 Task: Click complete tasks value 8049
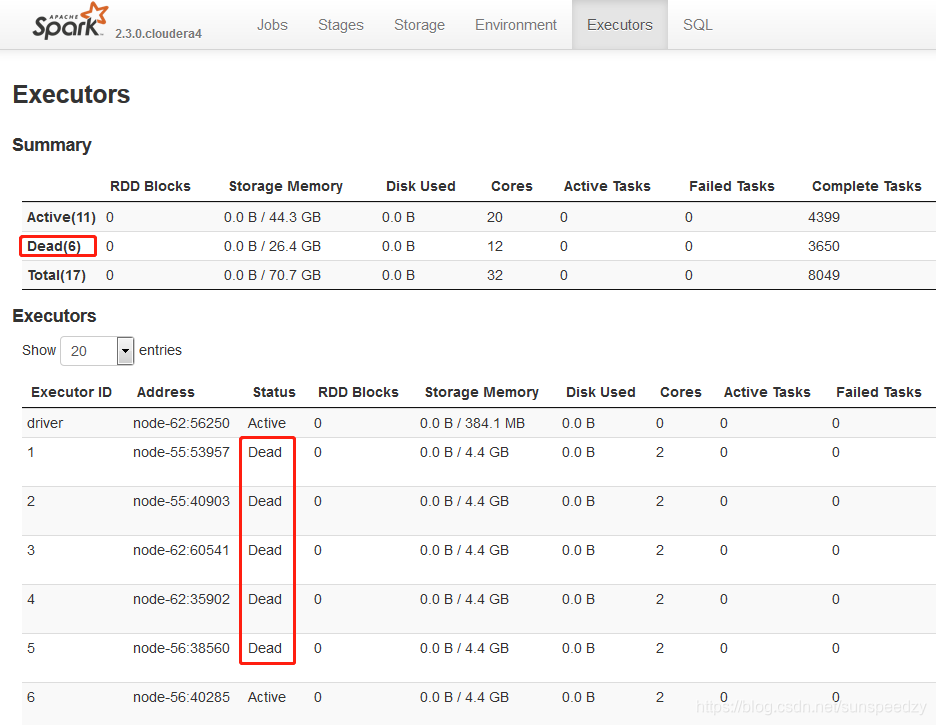tap(824, 275)
